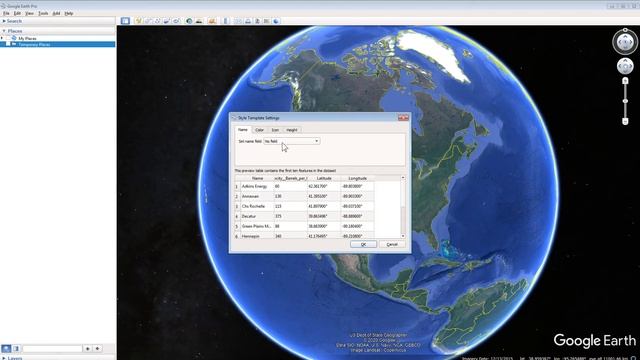Viewport: 640px width, 360px height.
Task: Collapse the Places panel
Action: coord(4,31)
